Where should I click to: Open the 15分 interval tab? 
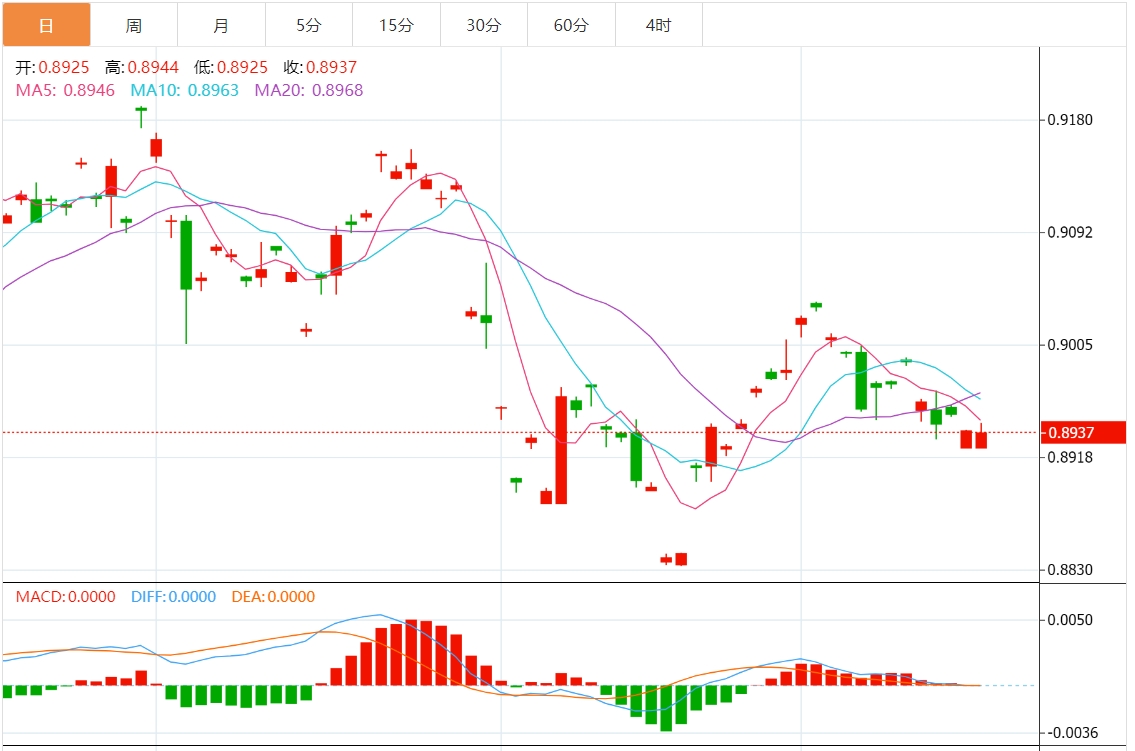coord(397,25)
